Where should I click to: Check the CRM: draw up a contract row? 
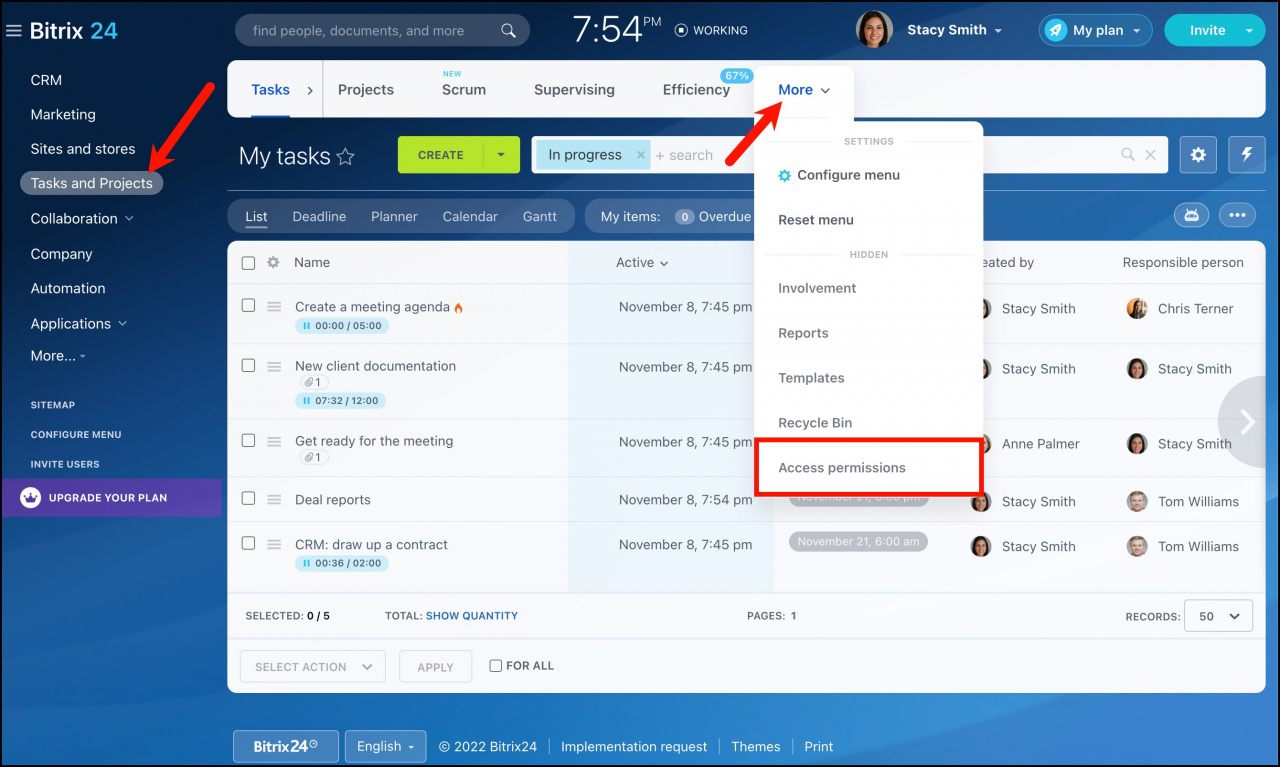[x=248, y=543]
